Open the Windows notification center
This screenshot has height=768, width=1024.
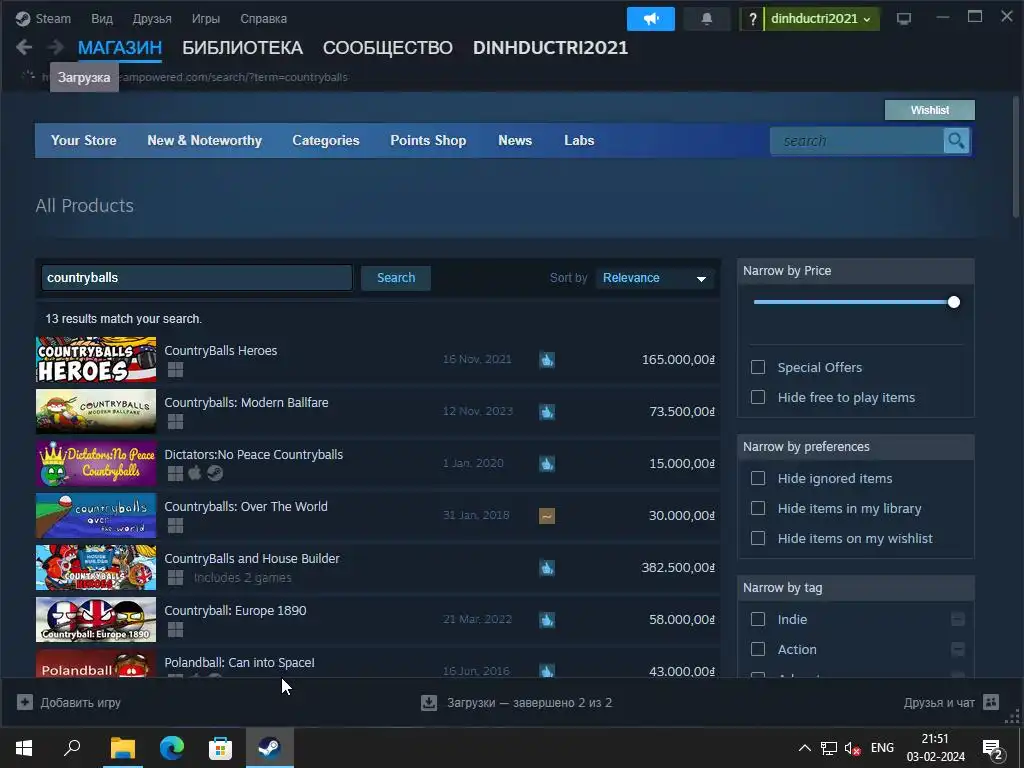993,749
